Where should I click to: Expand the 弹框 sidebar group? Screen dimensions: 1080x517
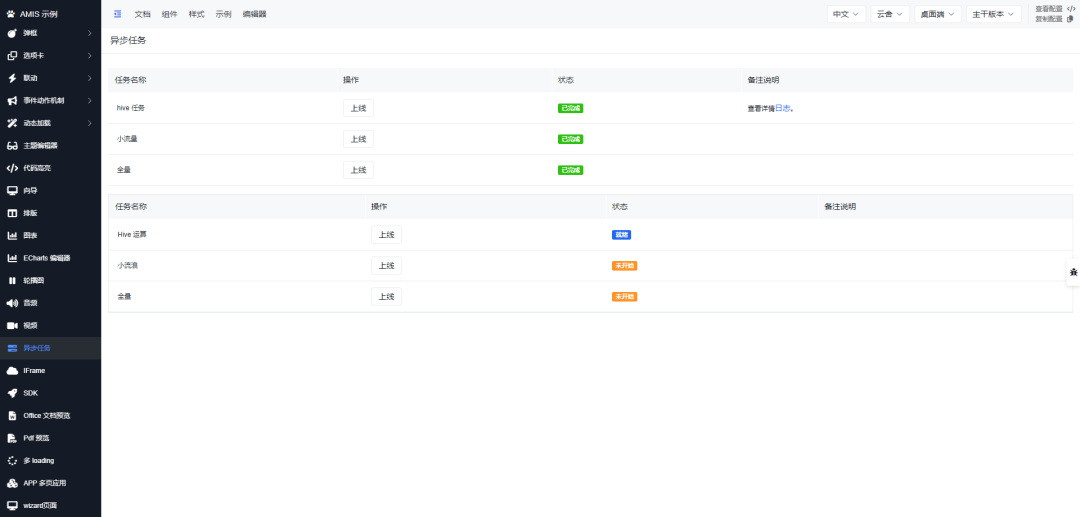coord(89,33)
